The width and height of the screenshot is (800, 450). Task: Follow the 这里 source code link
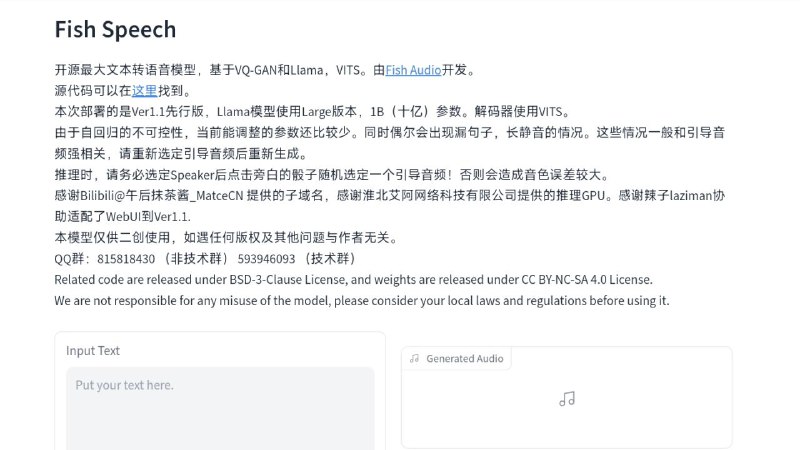(x=145, y=91)
